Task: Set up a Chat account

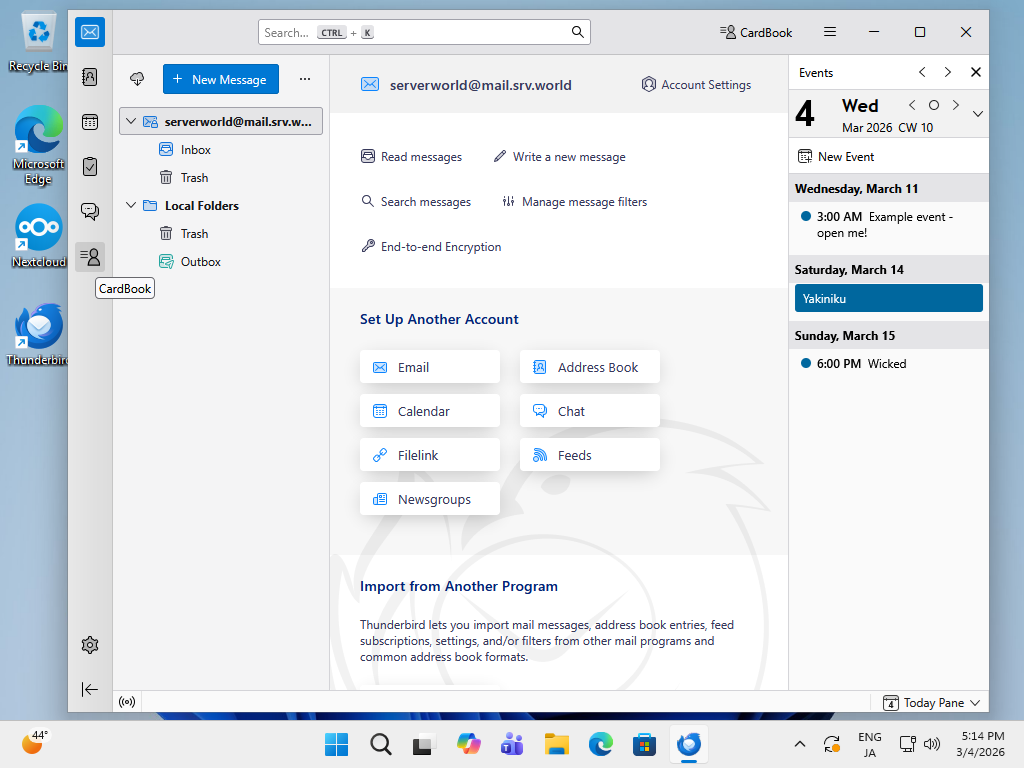Action: pyautogui.click(x=590, y=411)
